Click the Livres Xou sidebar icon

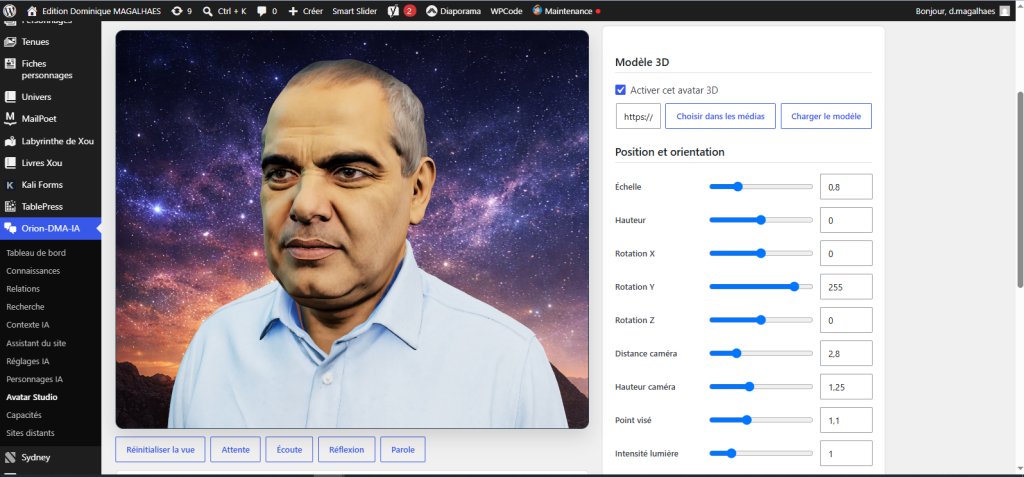[10, 163]
